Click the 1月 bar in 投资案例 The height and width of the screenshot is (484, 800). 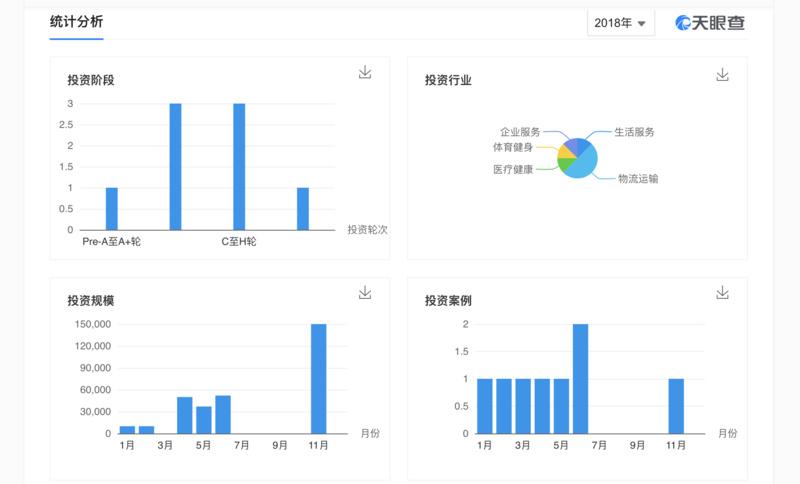484,406
